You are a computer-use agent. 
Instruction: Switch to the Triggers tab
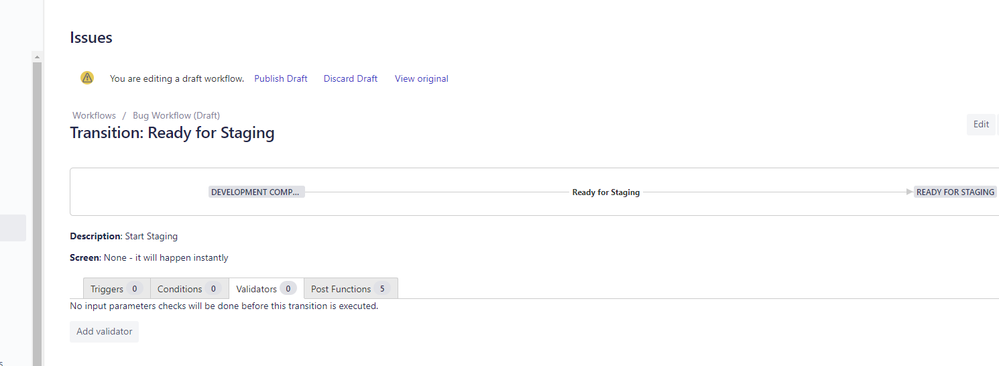click(x=117, y=289)
